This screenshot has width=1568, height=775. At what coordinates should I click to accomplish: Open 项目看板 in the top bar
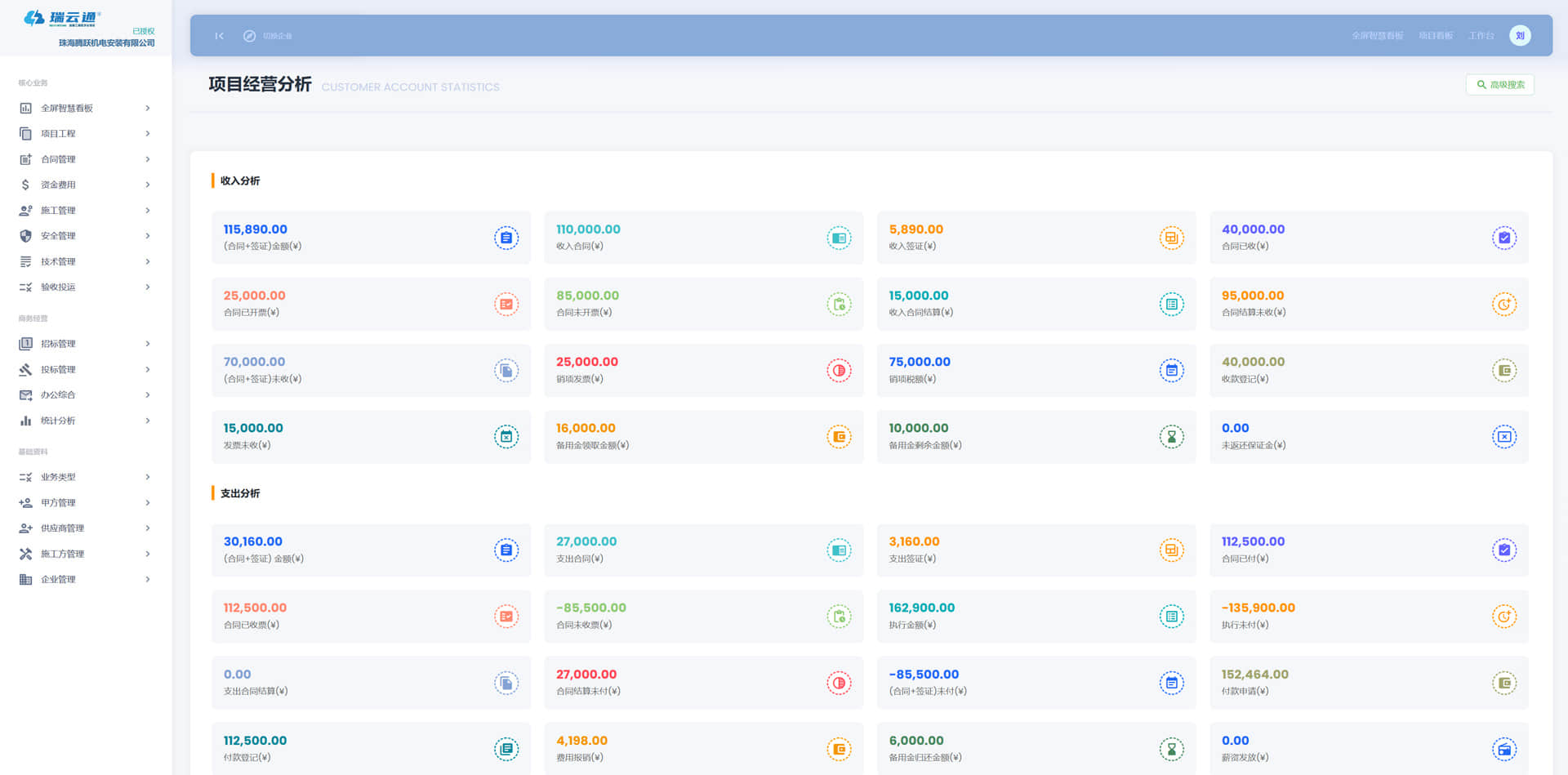(x=1435, y=36)
